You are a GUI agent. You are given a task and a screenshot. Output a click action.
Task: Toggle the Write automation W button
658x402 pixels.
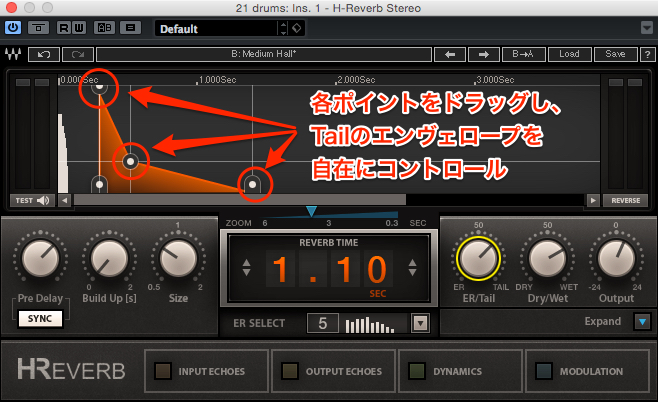point(78,28)
